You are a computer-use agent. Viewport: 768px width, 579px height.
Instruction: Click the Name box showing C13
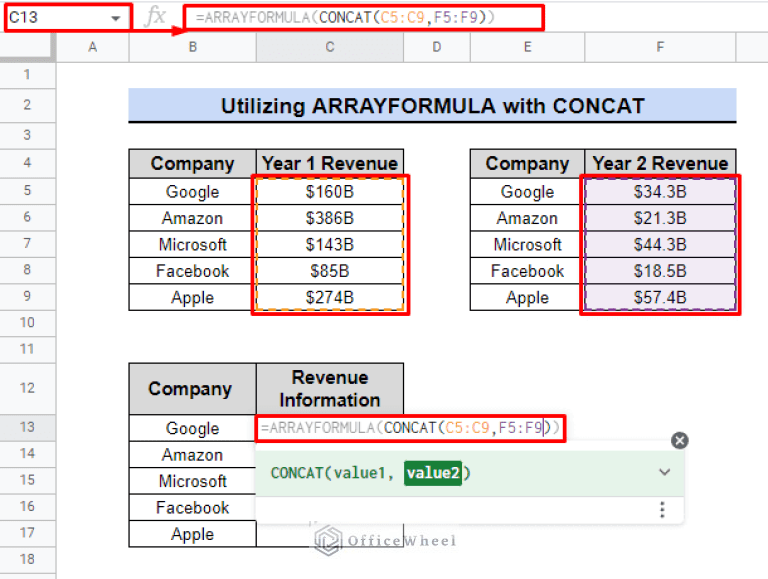click(x=69, y=18)
